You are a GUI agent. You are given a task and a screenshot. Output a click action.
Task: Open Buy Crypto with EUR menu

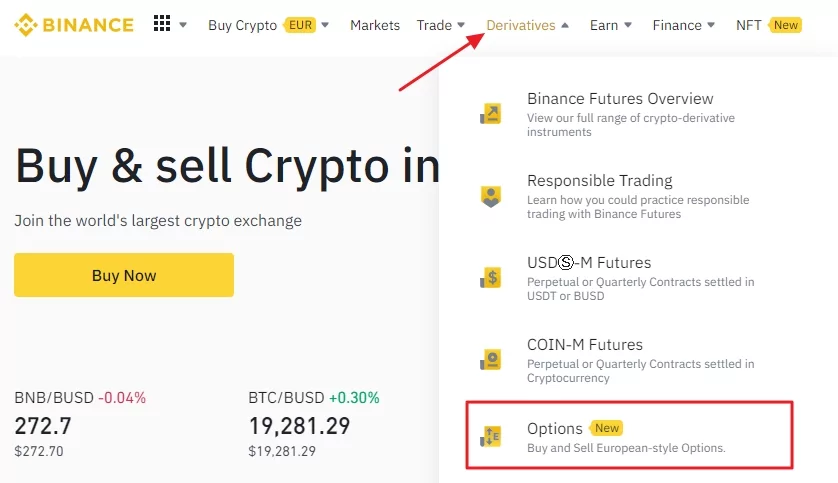pyautogui.click(x=268, y=25)
